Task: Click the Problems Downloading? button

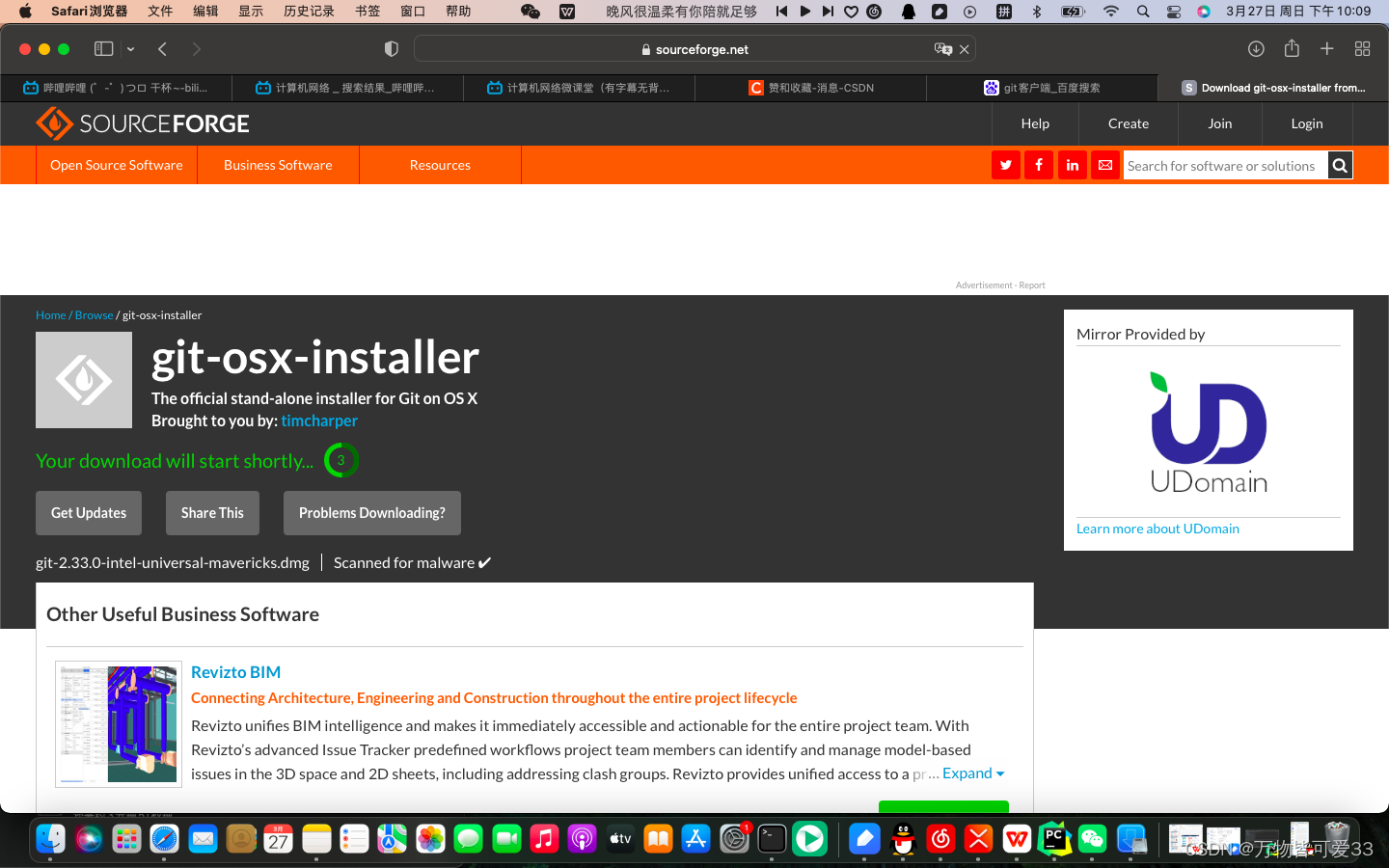Action: (372, 513)
